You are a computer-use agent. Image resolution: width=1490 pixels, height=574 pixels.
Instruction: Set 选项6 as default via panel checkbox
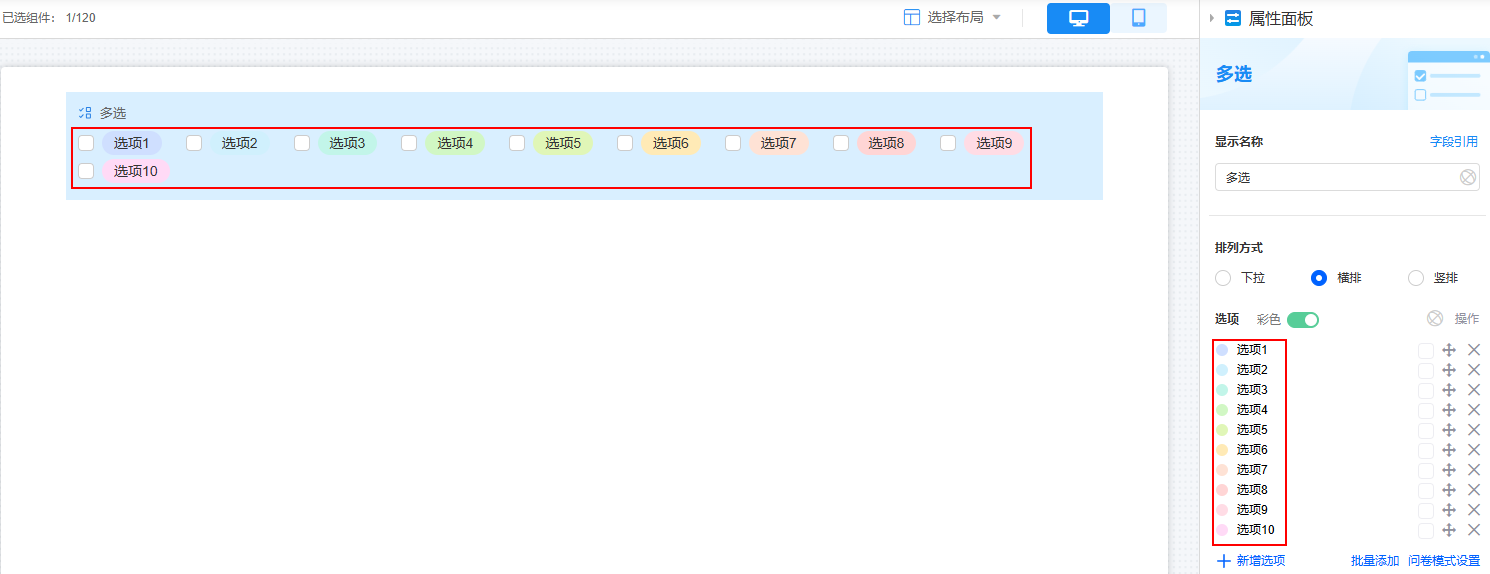pos(1426,450)
